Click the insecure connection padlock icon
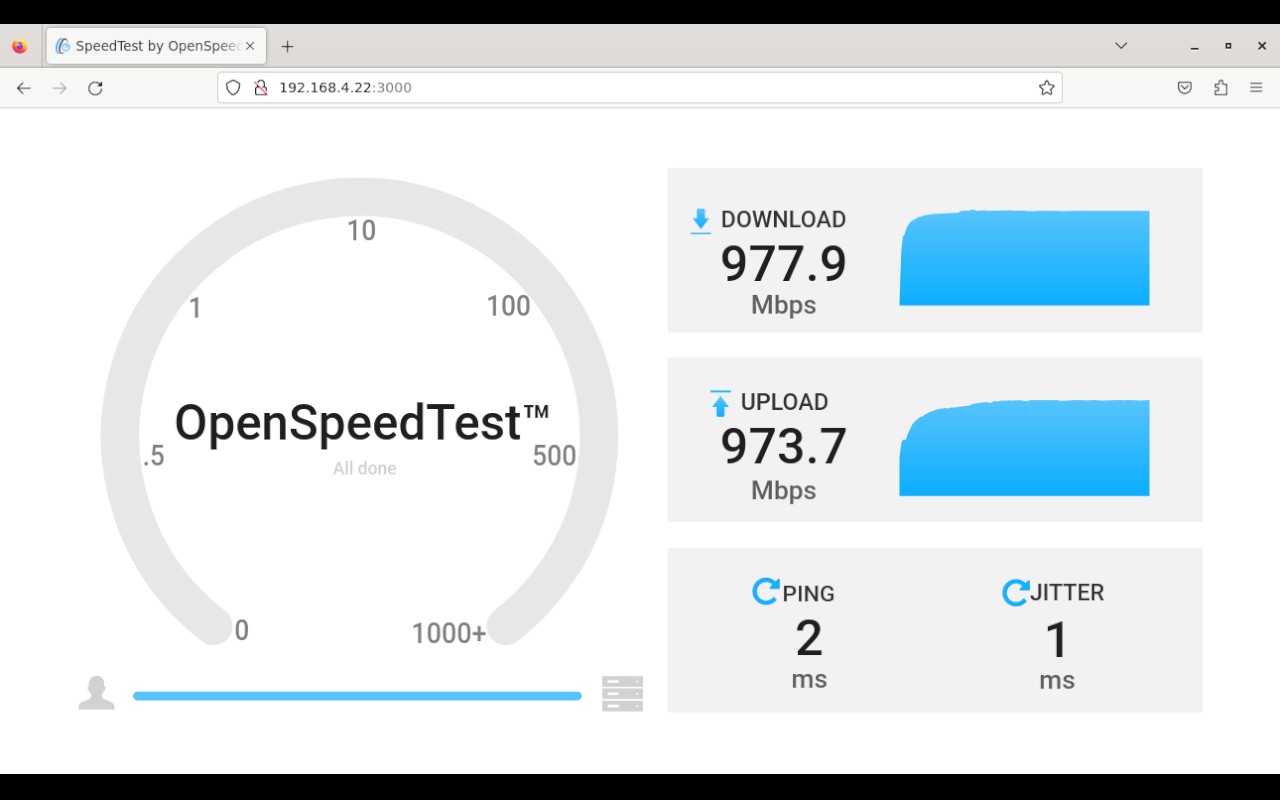The width and height of the screenshot is (1280, 800). coord(260,88)
